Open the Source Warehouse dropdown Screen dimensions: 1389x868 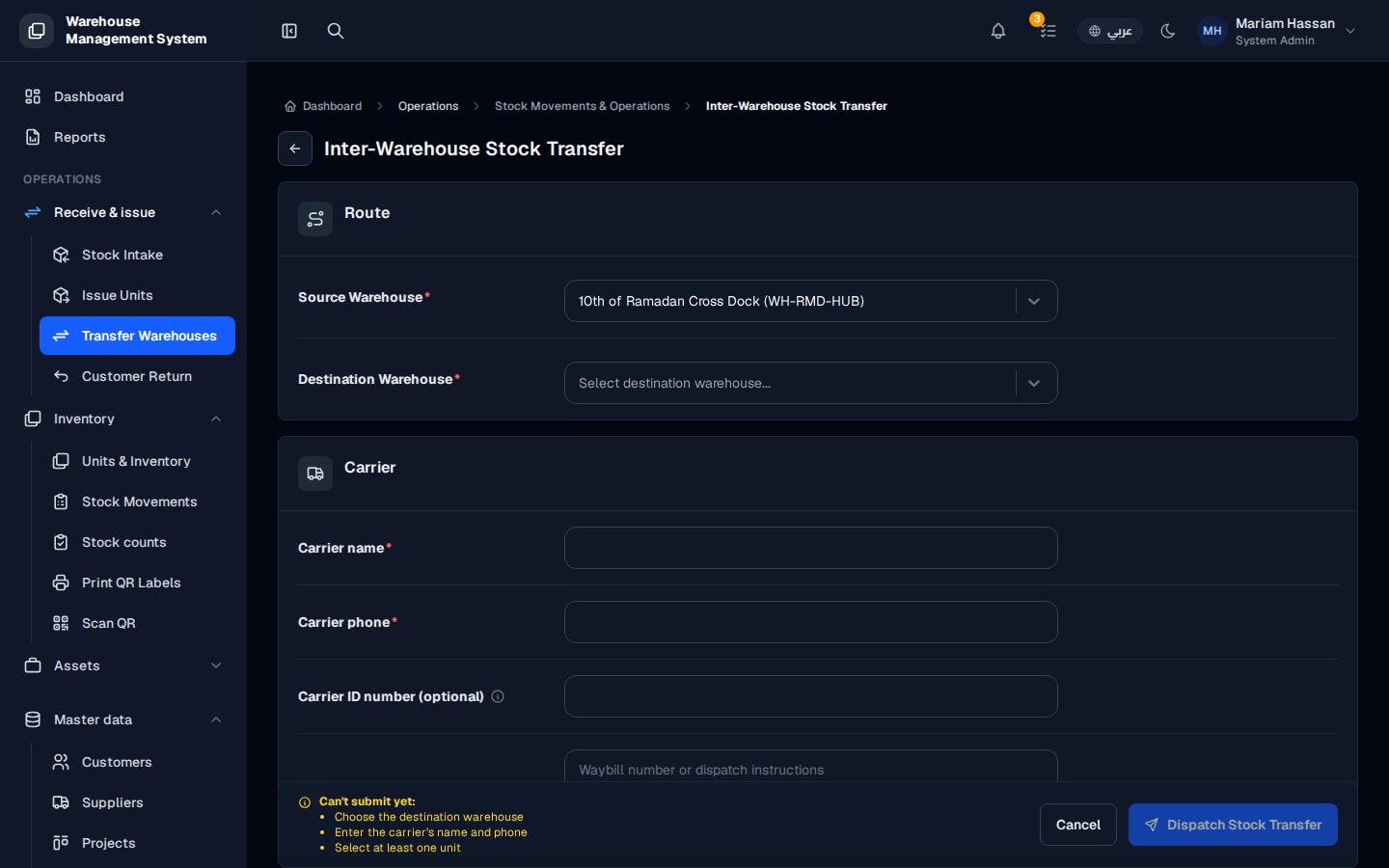point(810,301)
